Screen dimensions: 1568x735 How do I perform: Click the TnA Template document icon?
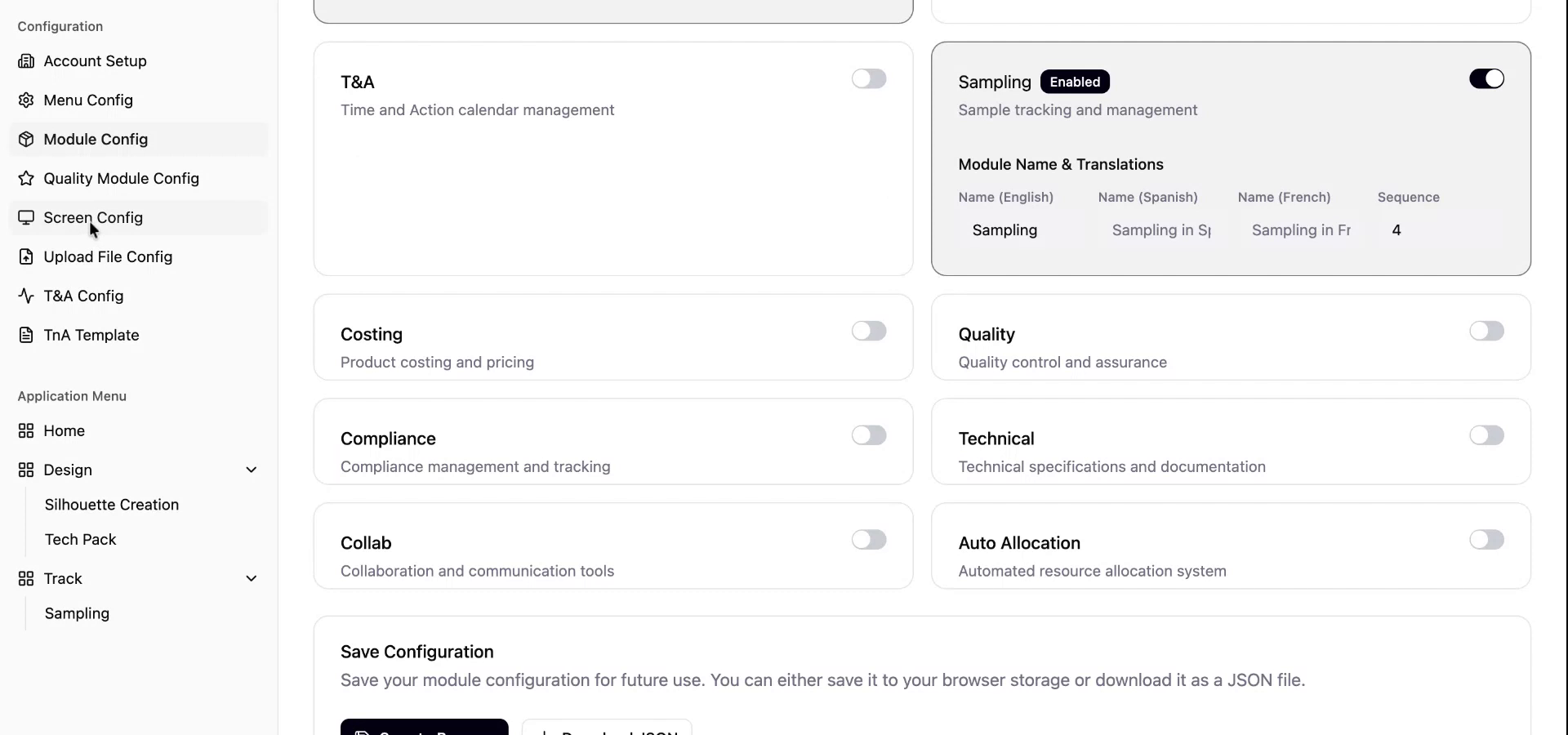[x=27, y=335]
